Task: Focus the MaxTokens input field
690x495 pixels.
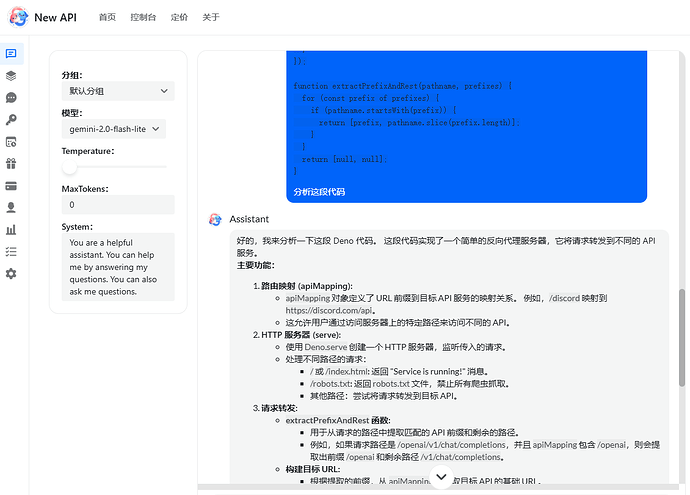Action: 118,205
